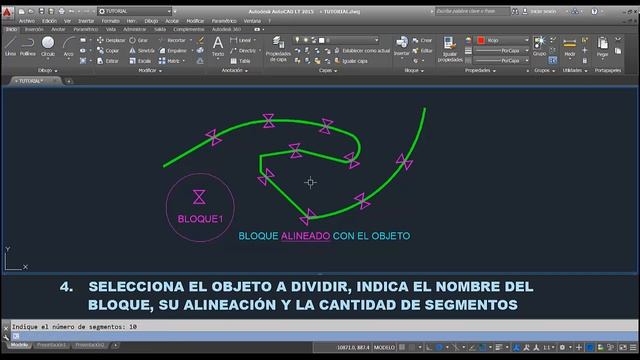This screenshot has width=640, height=360.
Task: Open the Insertar menu
Action: [x=86, y=21]
